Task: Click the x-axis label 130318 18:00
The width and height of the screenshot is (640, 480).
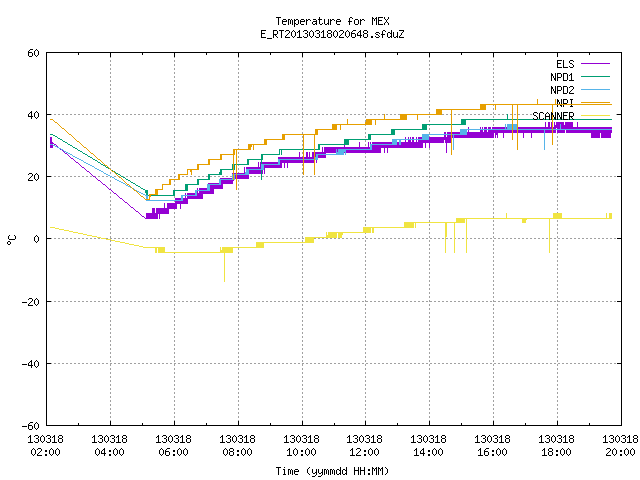Action: click(557, 446)
